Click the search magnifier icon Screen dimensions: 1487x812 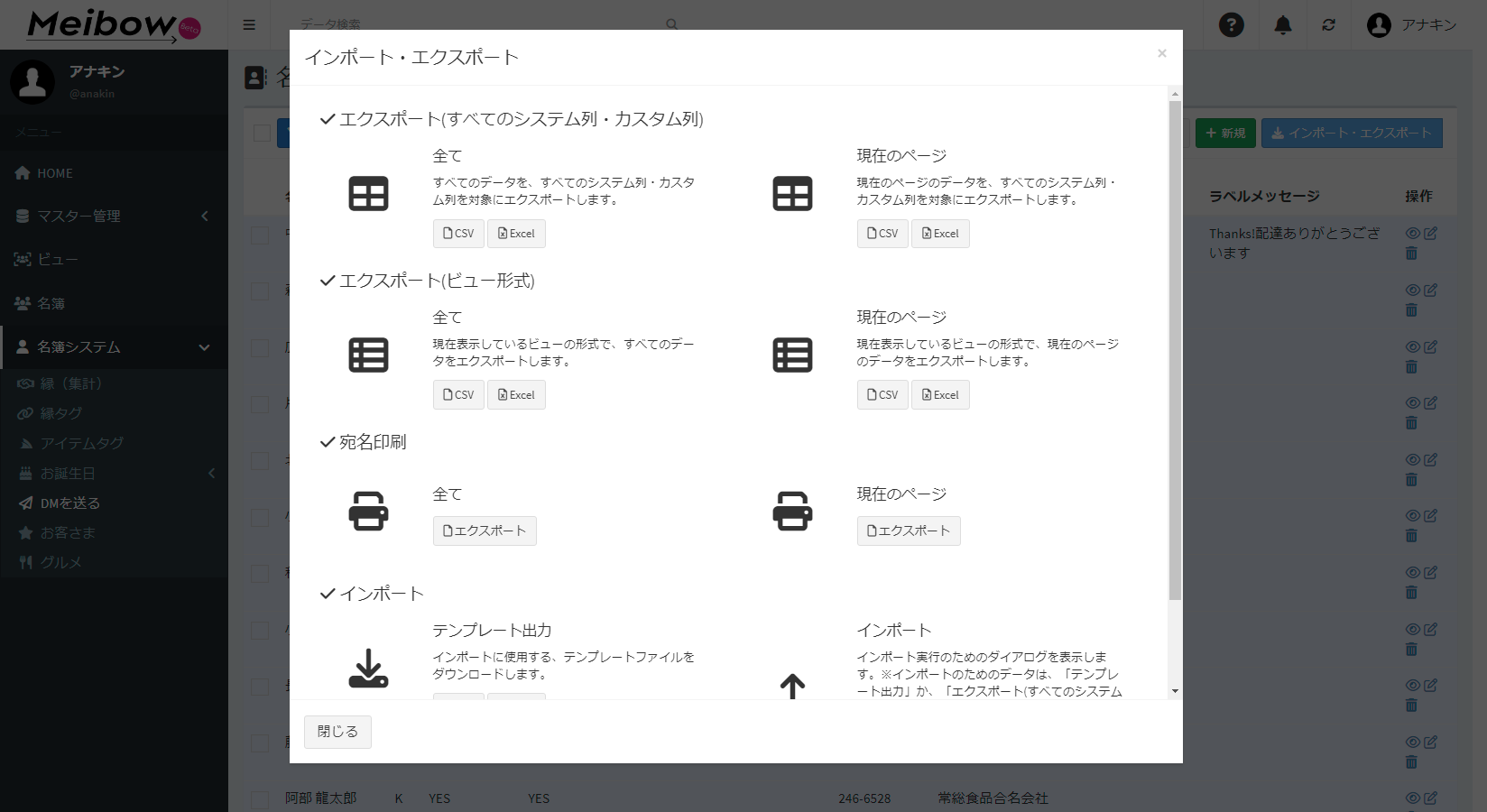[x=671, y=24]
